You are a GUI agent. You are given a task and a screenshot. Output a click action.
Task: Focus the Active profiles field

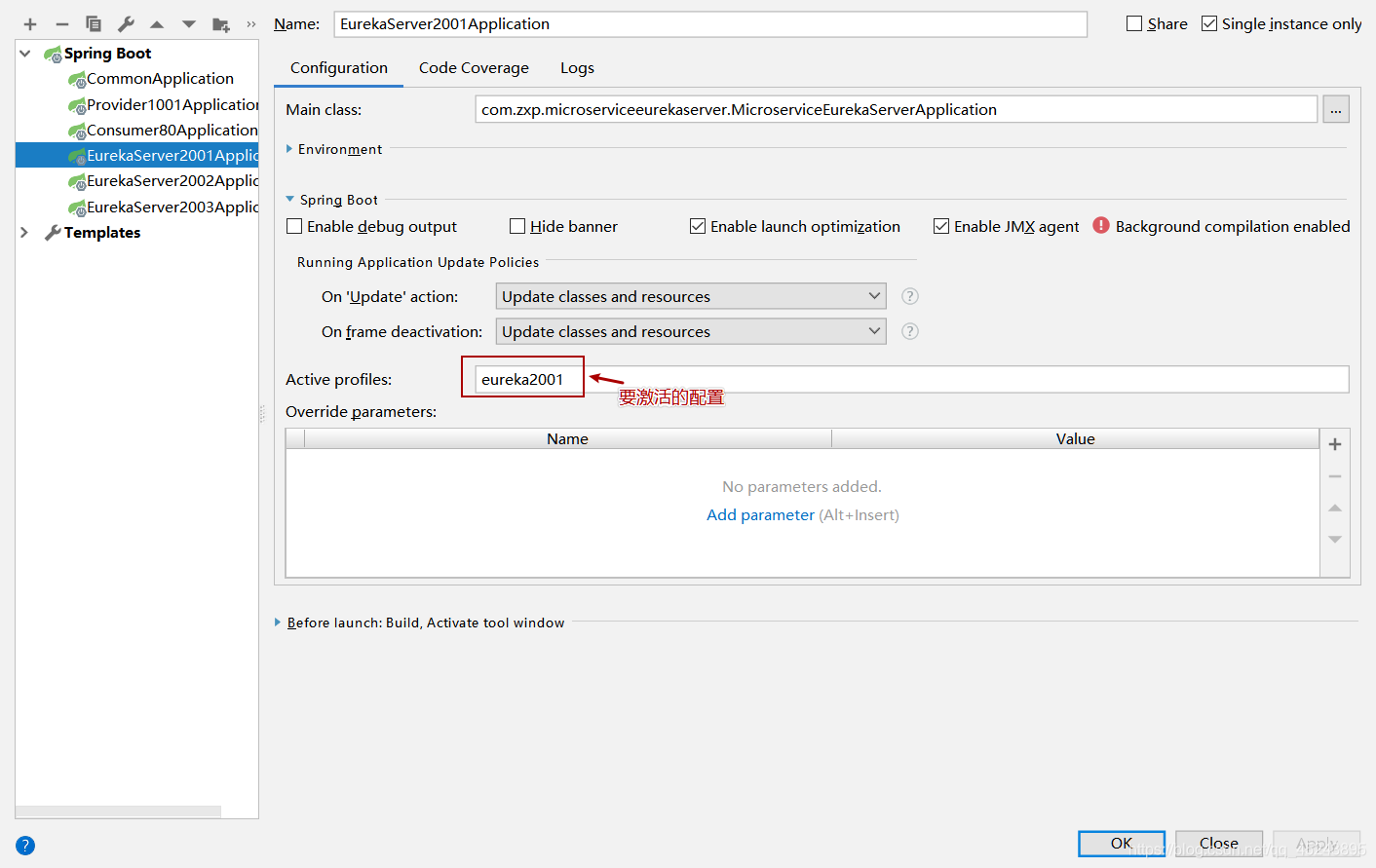pyautogui.click(x=912, y=380)
